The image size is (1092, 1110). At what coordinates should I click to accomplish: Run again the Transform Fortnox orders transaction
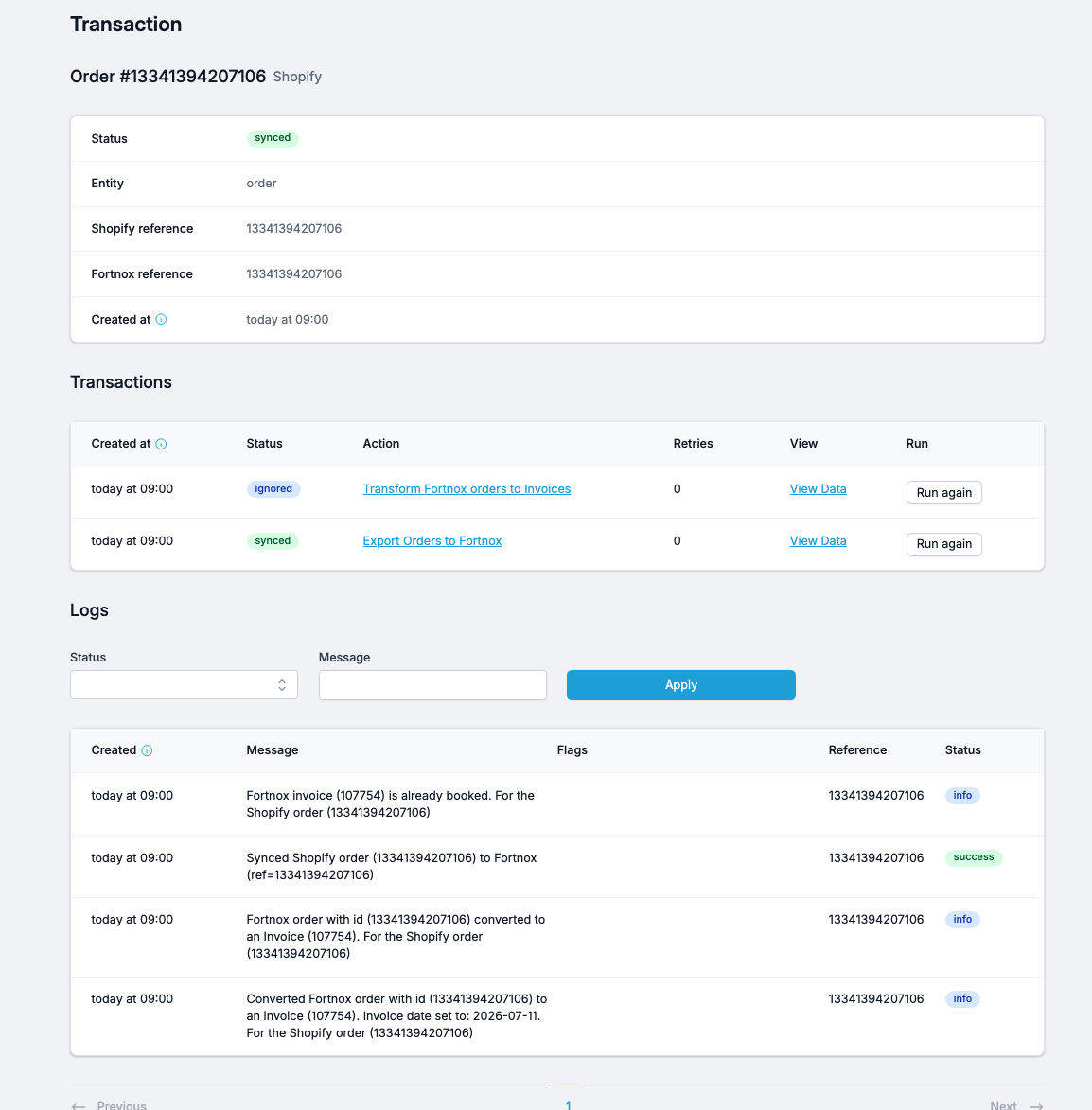(x=943, y=493)
